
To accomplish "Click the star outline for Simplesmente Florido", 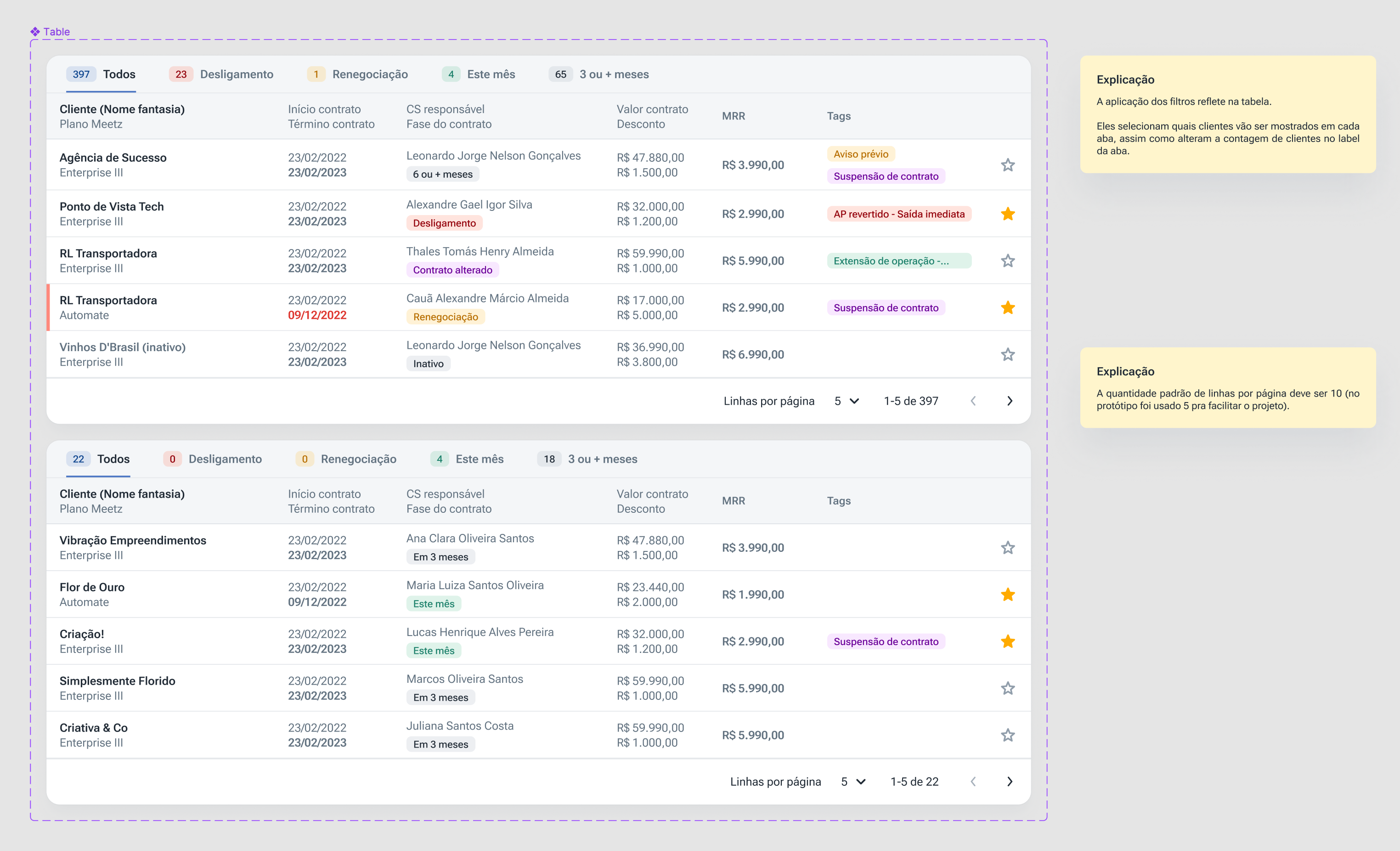I will pyautogui.click(x=1007, y=688).
